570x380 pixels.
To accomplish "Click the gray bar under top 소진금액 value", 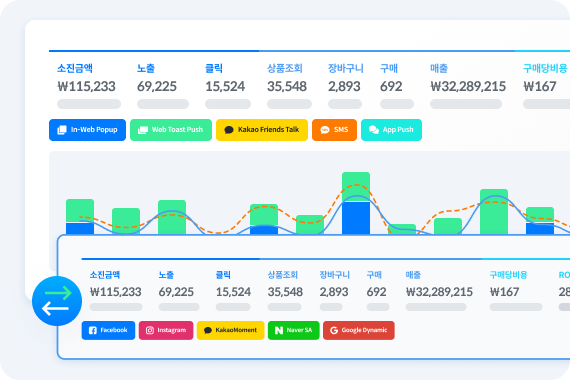I will coord(89,104).
